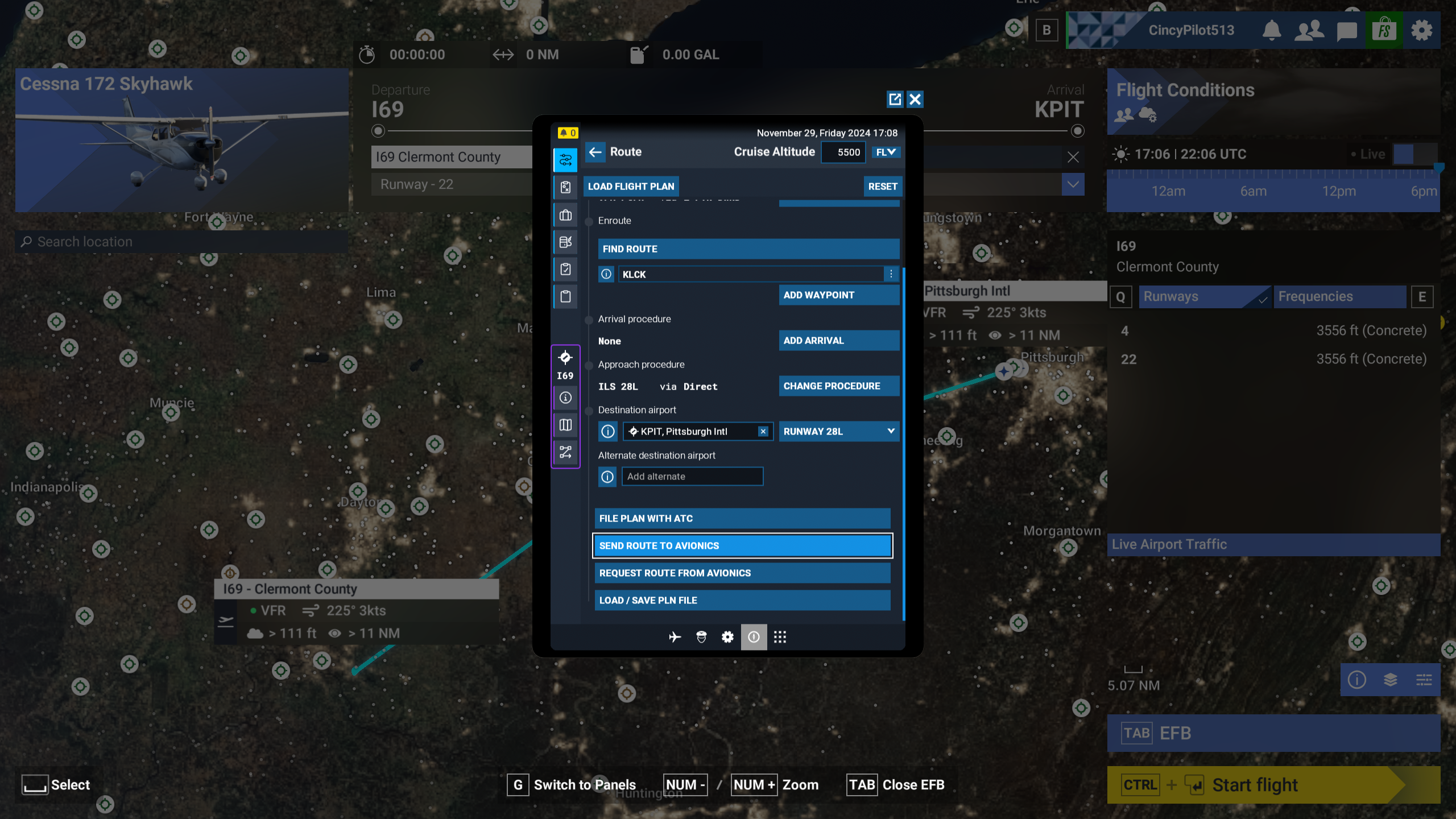Click REQUEST ROUTE FROM AVIONICS

click(x=742, y=573)
